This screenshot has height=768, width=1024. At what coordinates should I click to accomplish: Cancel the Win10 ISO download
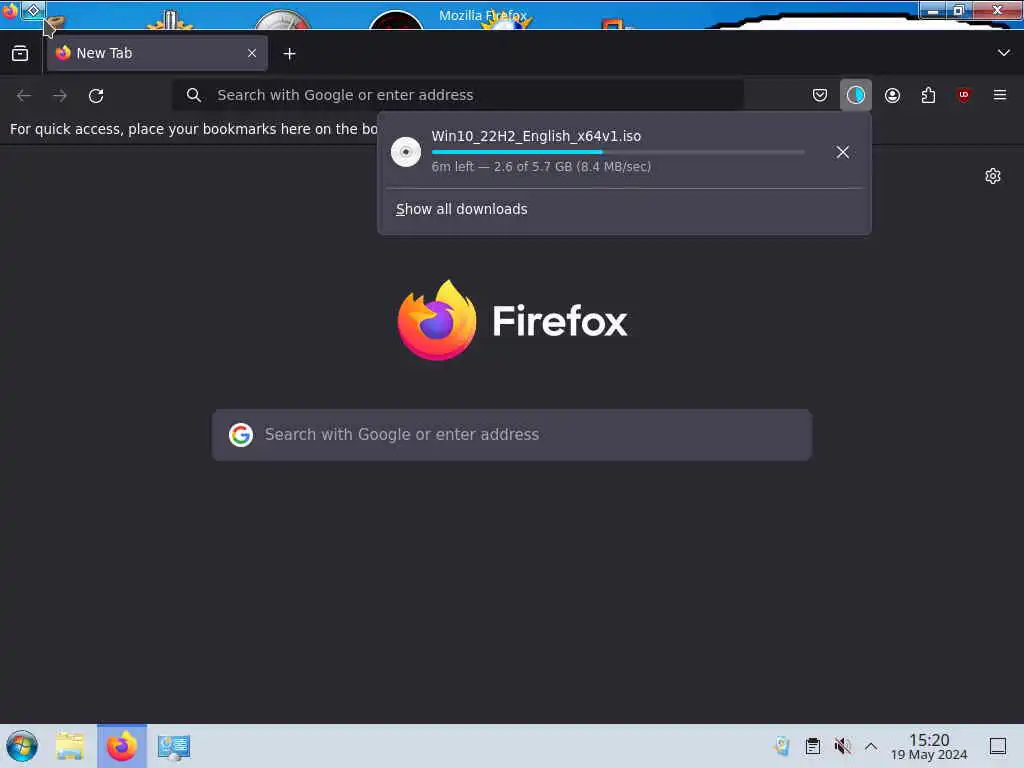[x=842, y=152]
